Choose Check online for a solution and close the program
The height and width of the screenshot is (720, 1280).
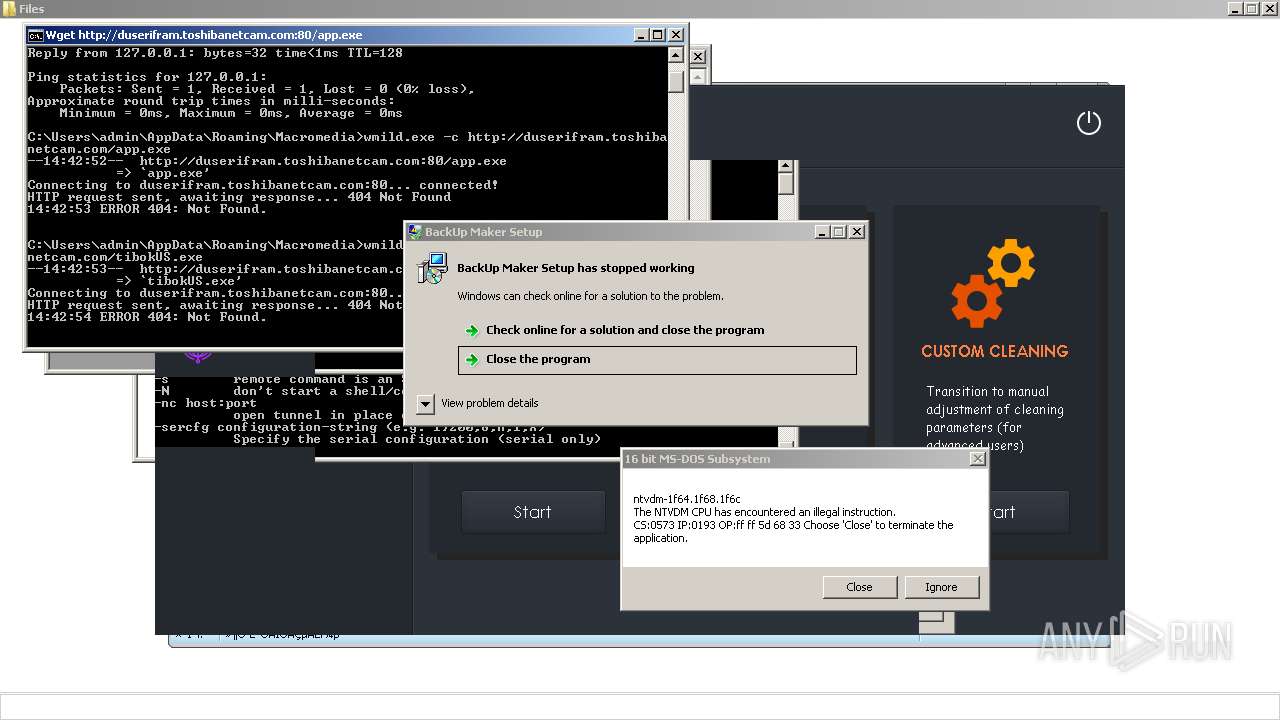pyautogui.click(x=625, y=330)
